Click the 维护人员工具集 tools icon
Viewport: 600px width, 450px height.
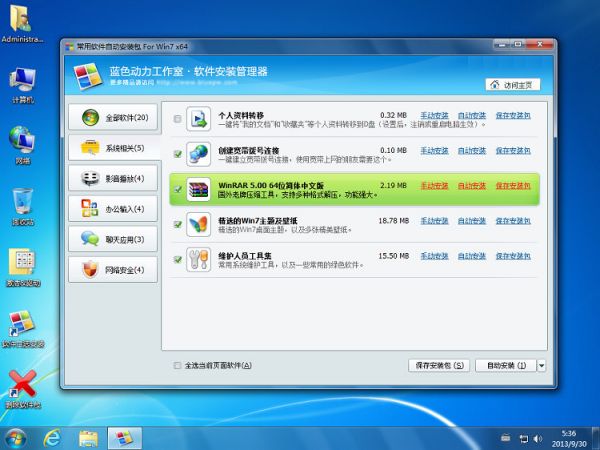(199, 260)
